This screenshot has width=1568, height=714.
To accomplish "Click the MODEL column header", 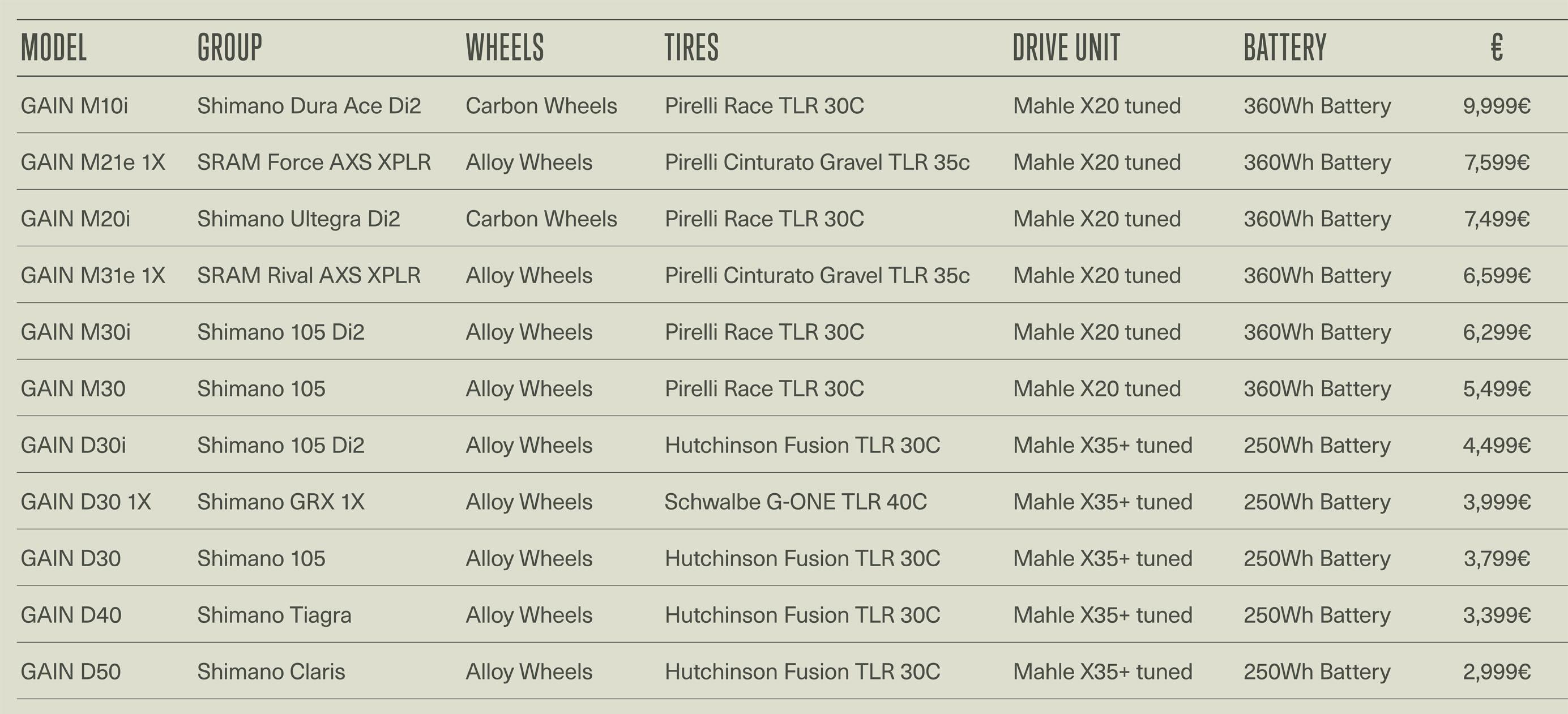I will point(54,48).
